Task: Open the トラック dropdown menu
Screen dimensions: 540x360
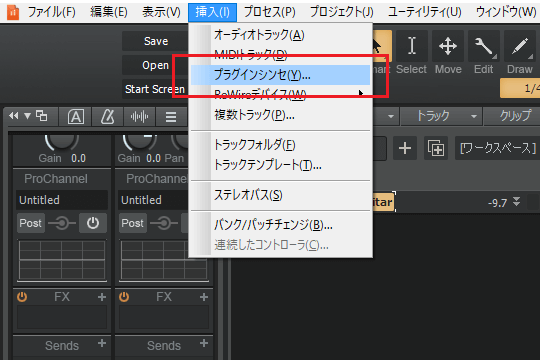Action: pyautogui.click(x=441, y=116)
